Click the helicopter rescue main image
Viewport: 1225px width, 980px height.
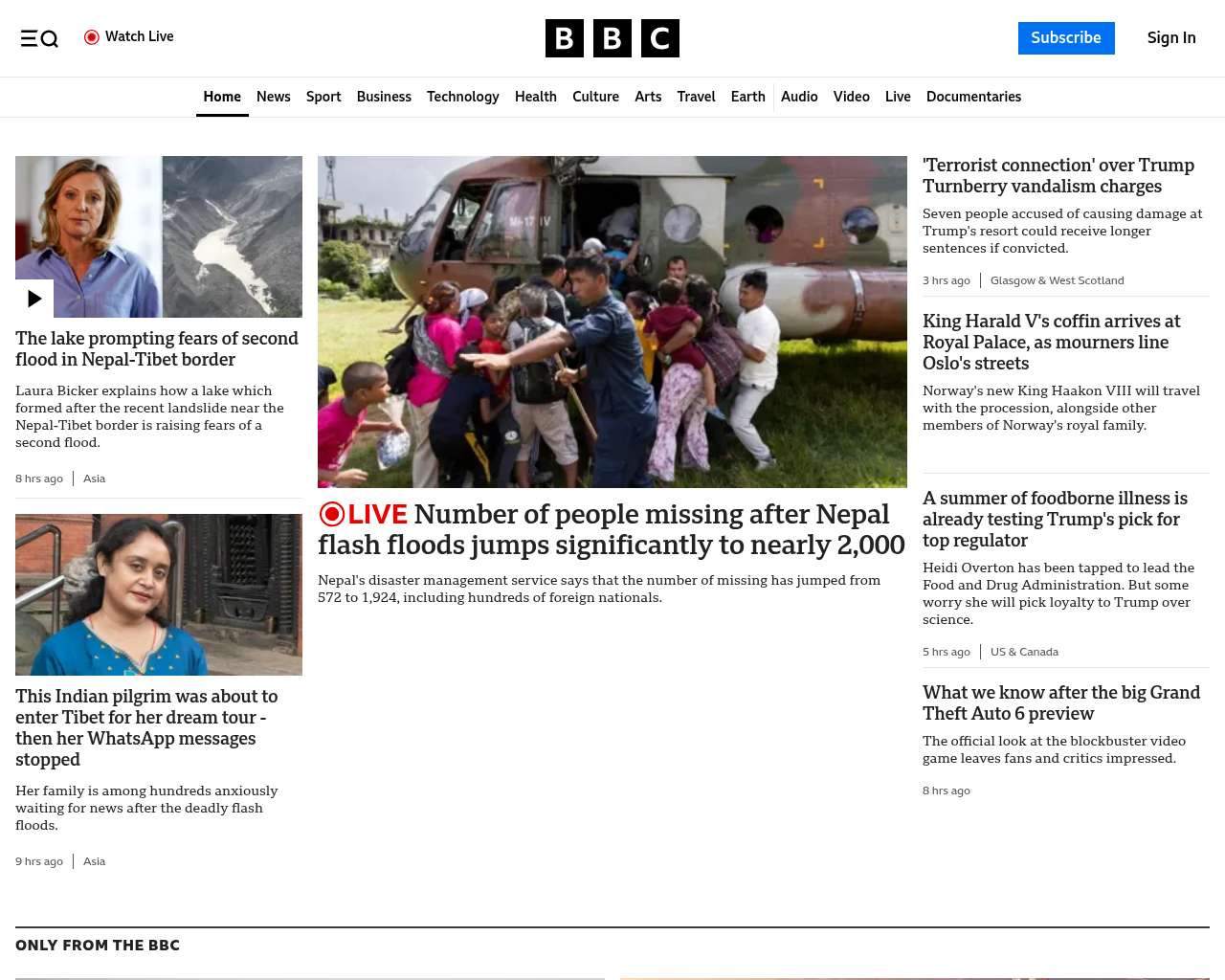(x=612, y=322)
